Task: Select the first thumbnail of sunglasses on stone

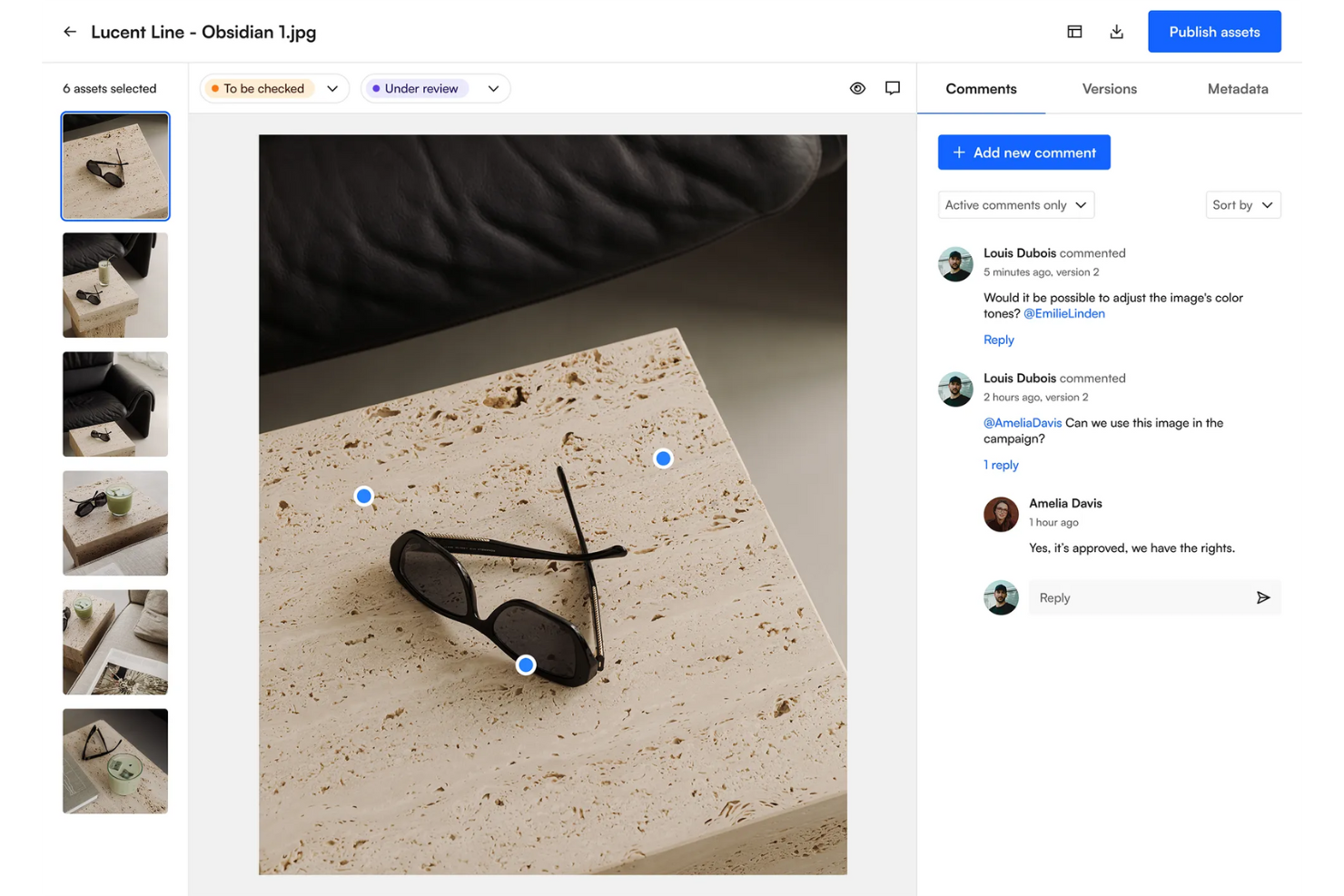Action: (x=115, y=166)
